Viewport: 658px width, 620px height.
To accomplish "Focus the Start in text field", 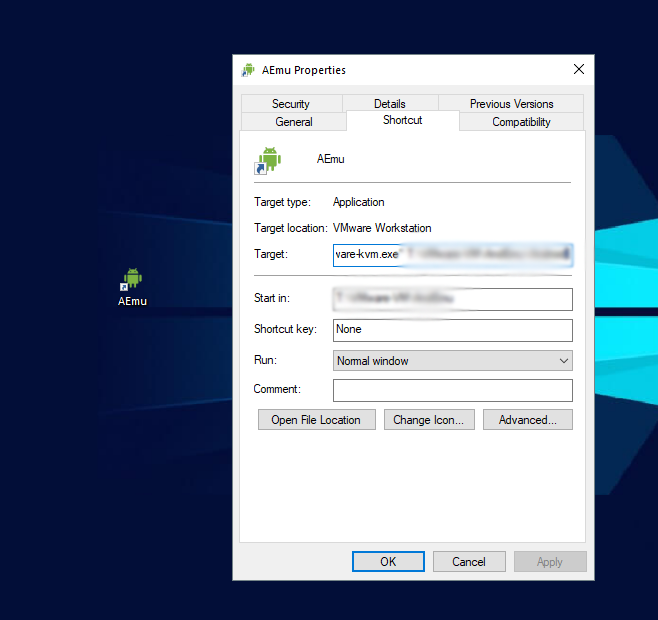I will [x=452, y=299].
